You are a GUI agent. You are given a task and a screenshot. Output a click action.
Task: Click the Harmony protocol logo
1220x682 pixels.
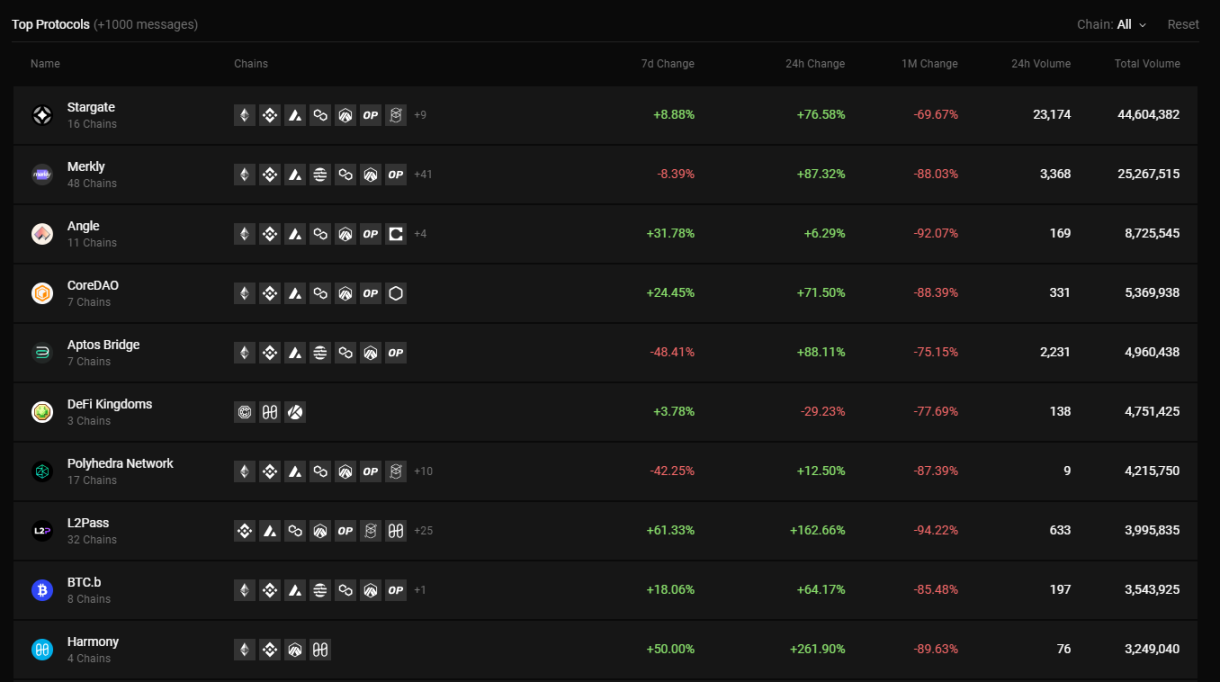coord(42,649)
